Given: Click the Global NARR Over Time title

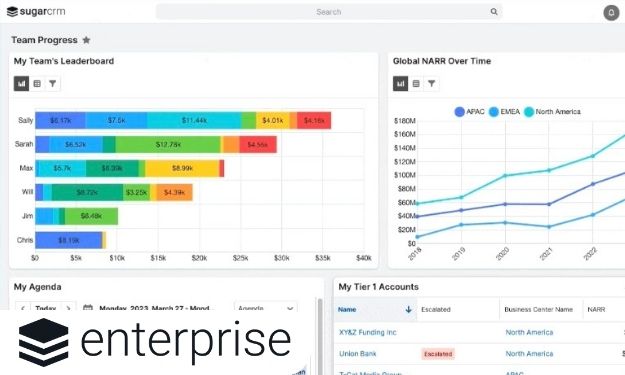Looking at the screenshot, I should (442, 61).
